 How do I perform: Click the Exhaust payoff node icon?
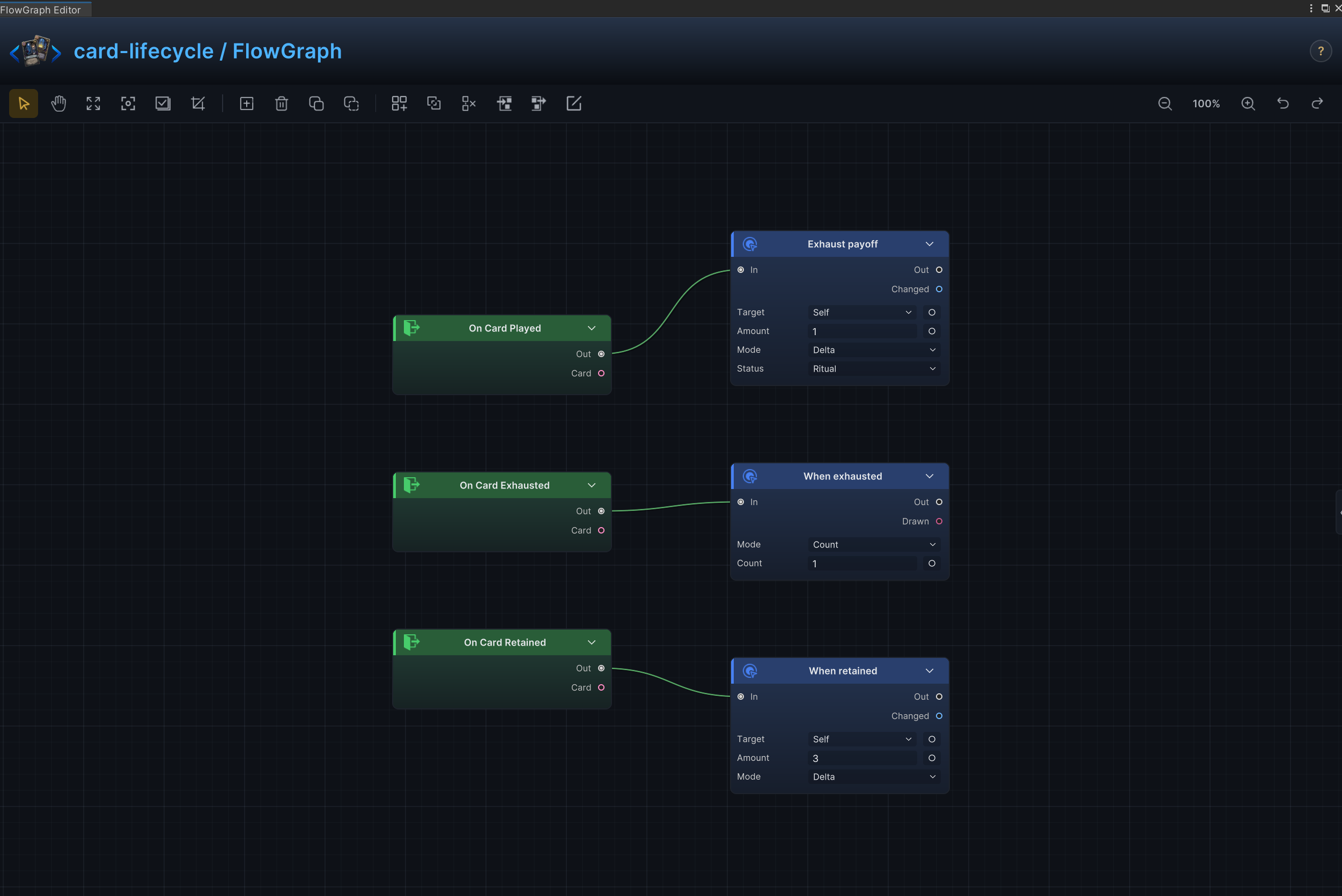[750, 244]
